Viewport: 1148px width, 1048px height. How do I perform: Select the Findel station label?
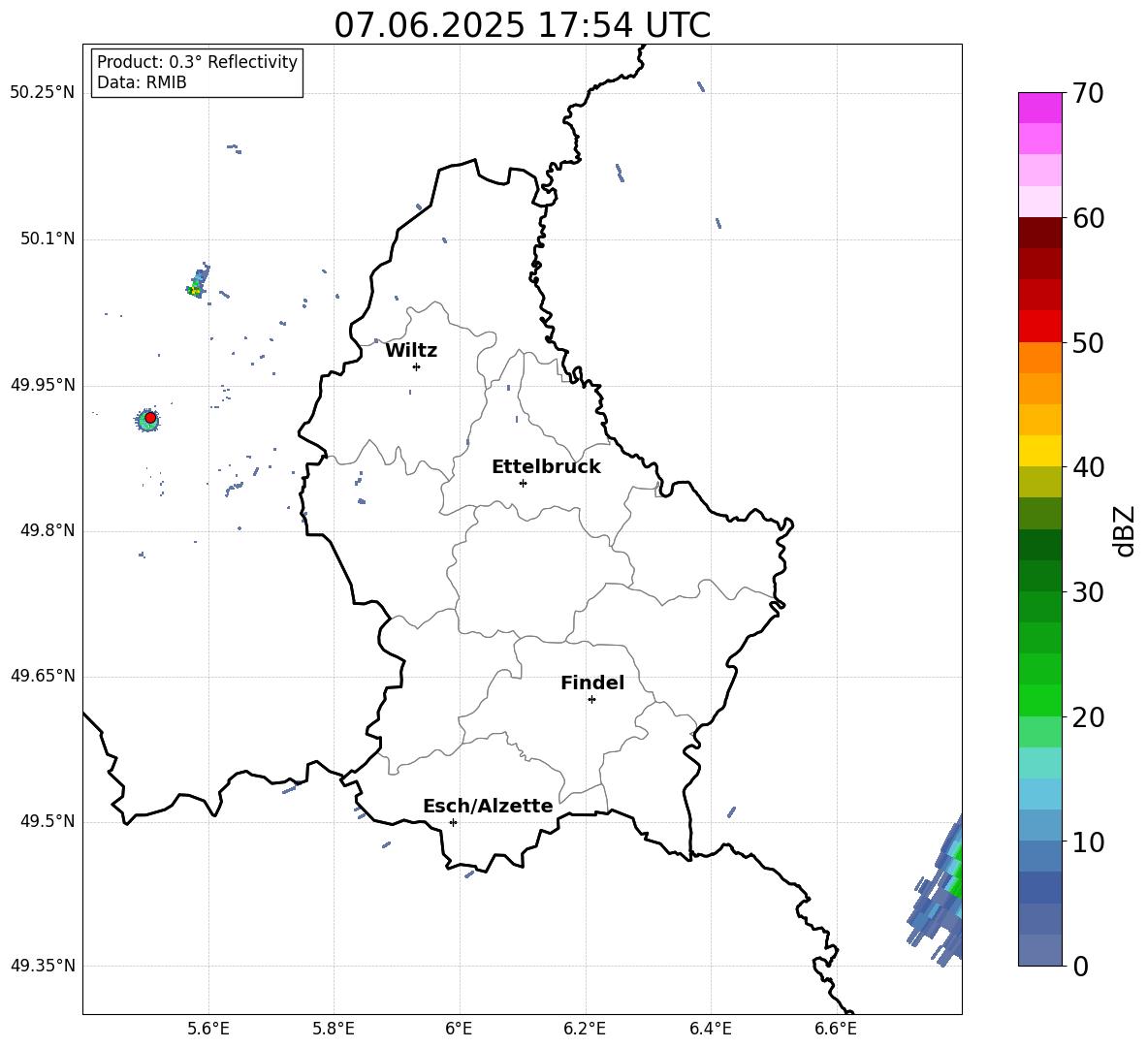(x=592, y=683)
